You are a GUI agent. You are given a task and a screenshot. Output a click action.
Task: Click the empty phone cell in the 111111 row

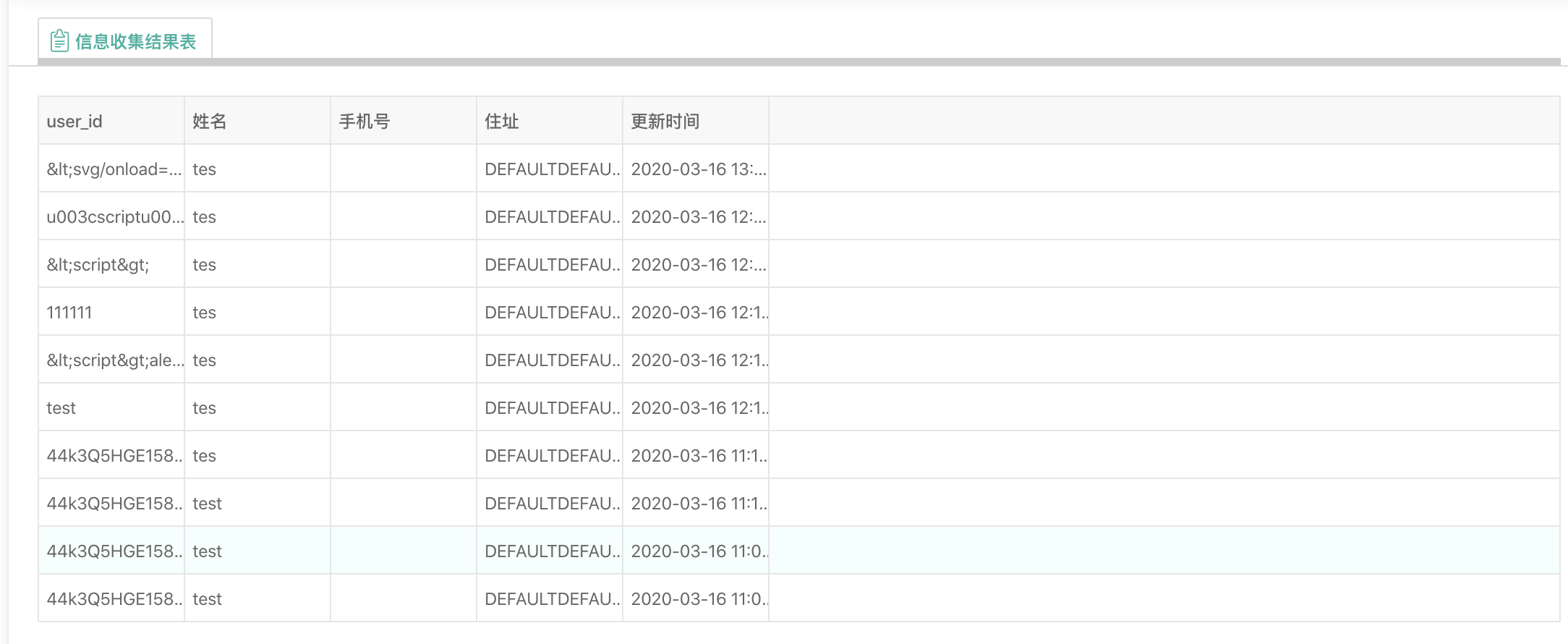coord(403,313)
